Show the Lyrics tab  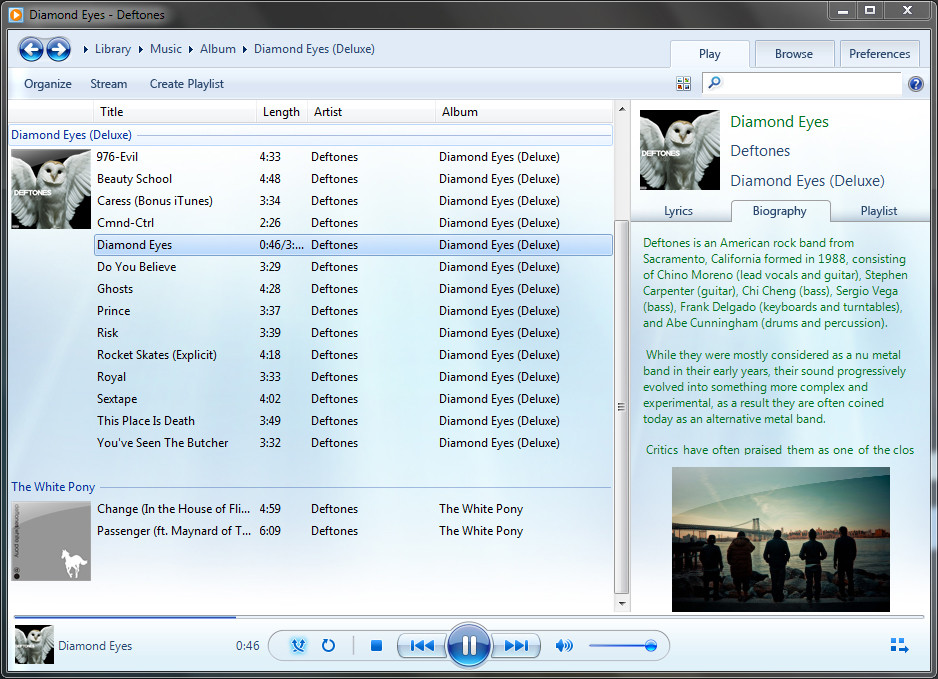click(678, 211)
